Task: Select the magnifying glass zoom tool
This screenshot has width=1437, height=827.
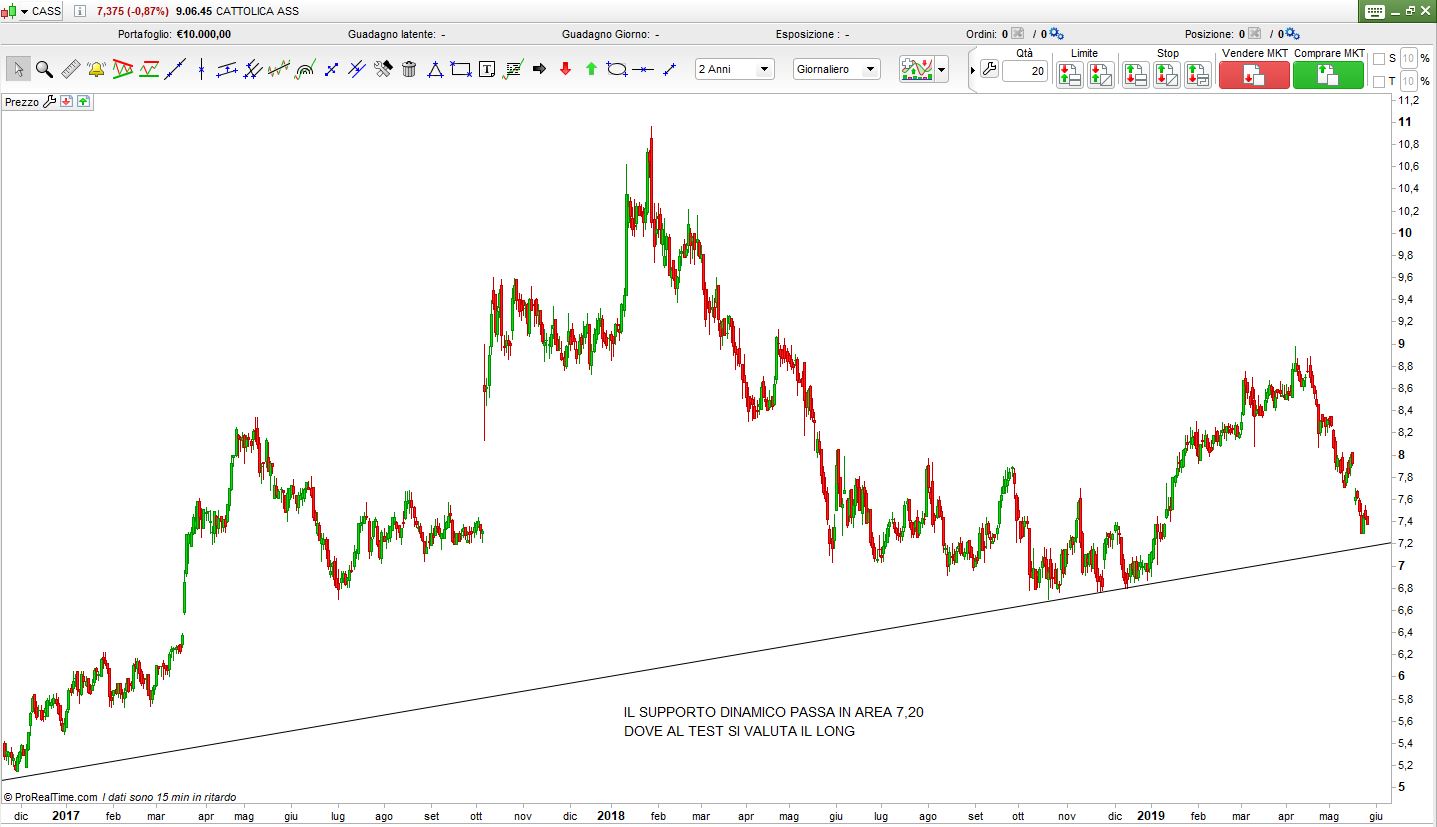Action: point(44,69)
